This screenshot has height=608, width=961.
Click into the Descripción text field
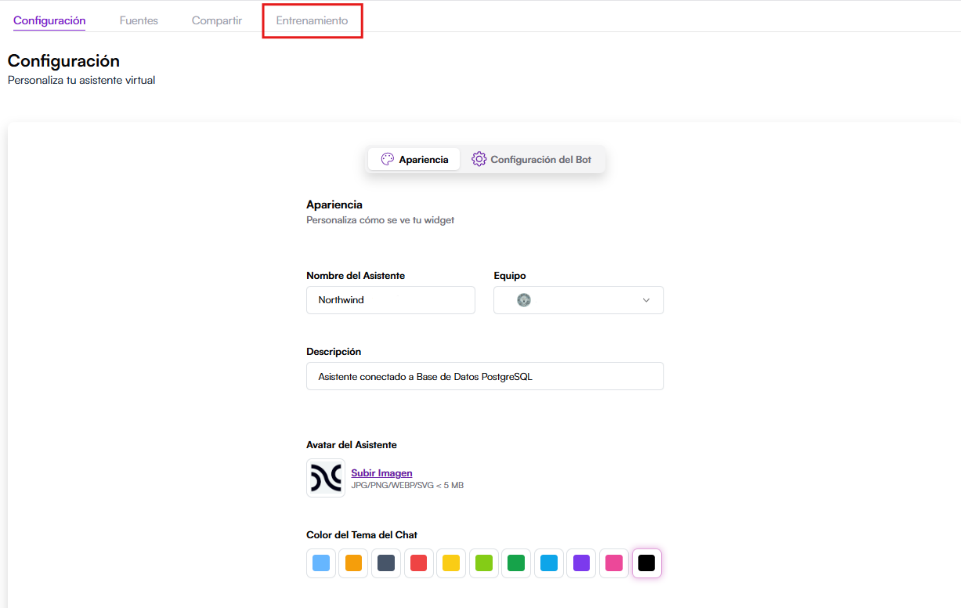pos(484,376)
